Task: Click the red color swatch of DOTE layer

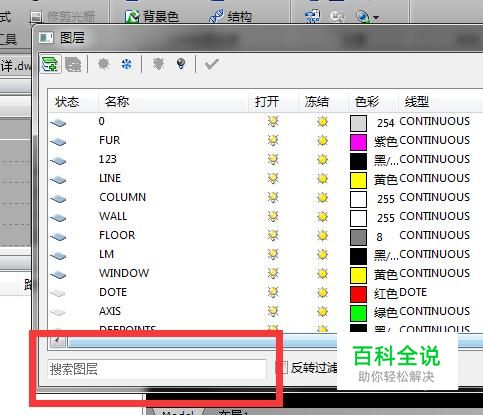Action: [x=358, y=294]
